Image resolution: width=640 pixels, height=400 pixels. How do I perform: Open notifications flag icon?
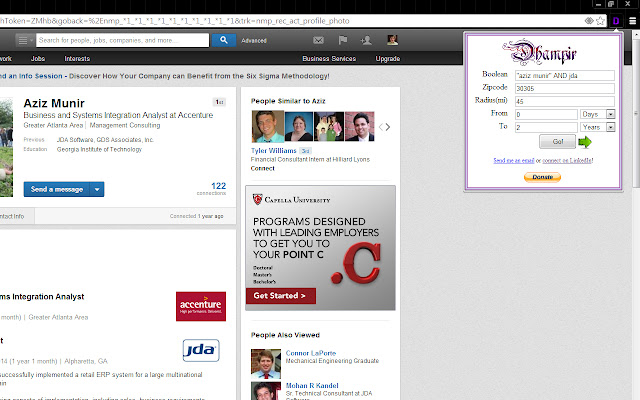(x=342, y=40)
